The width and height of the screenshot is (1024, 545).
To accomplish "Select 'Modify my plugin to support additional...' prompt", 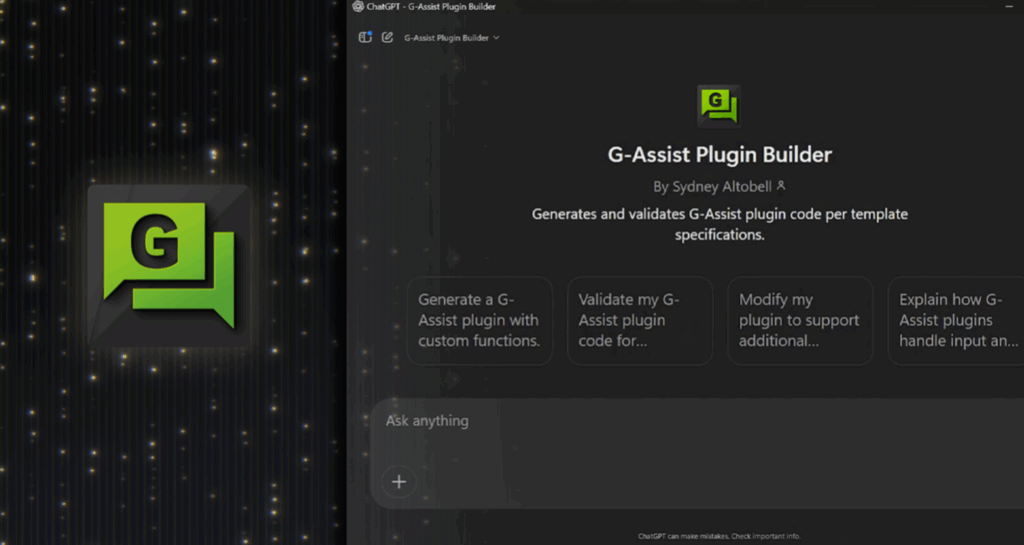I will [800, 320].
